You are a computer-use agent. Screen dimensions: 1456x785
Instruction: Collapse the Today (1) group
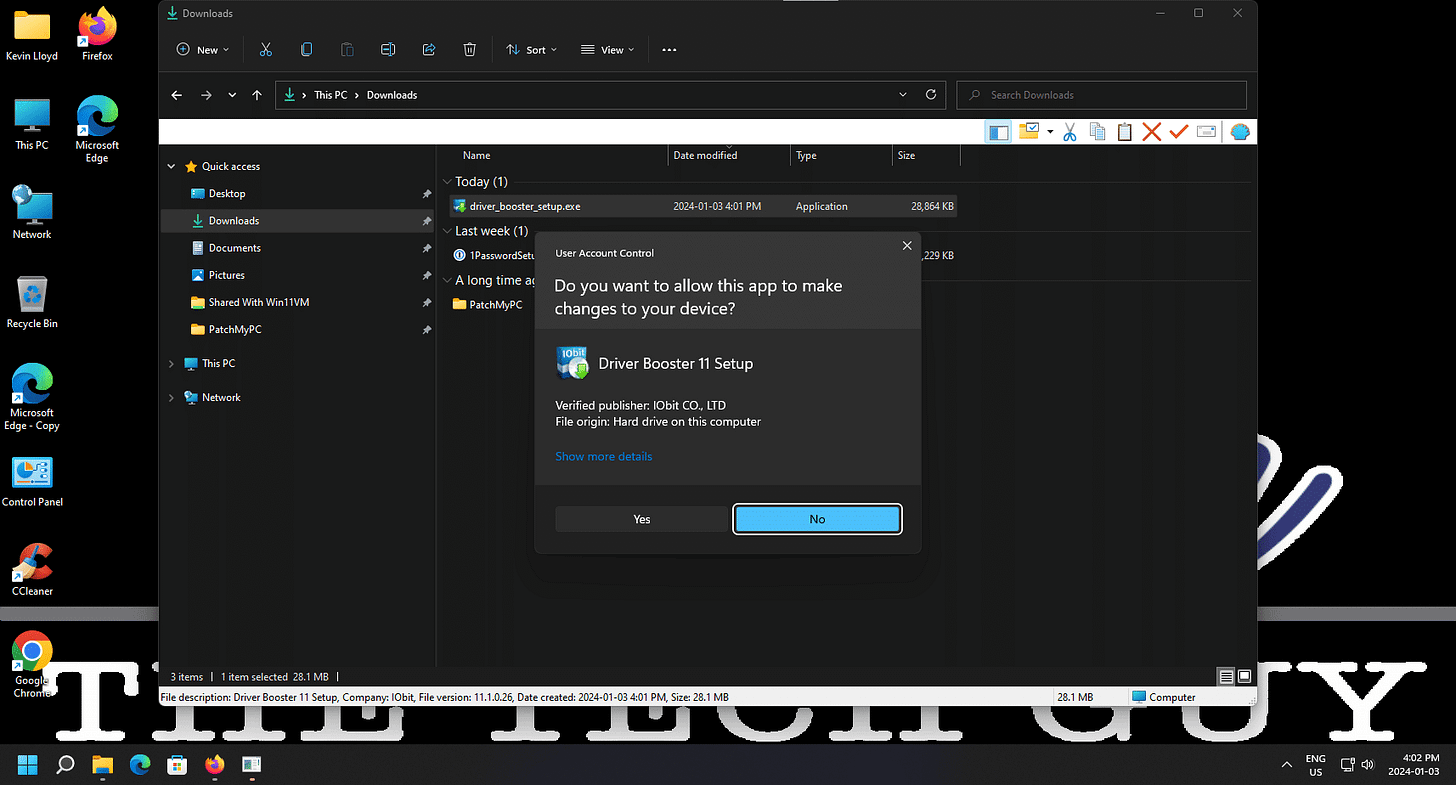click(x=447, y=182)
